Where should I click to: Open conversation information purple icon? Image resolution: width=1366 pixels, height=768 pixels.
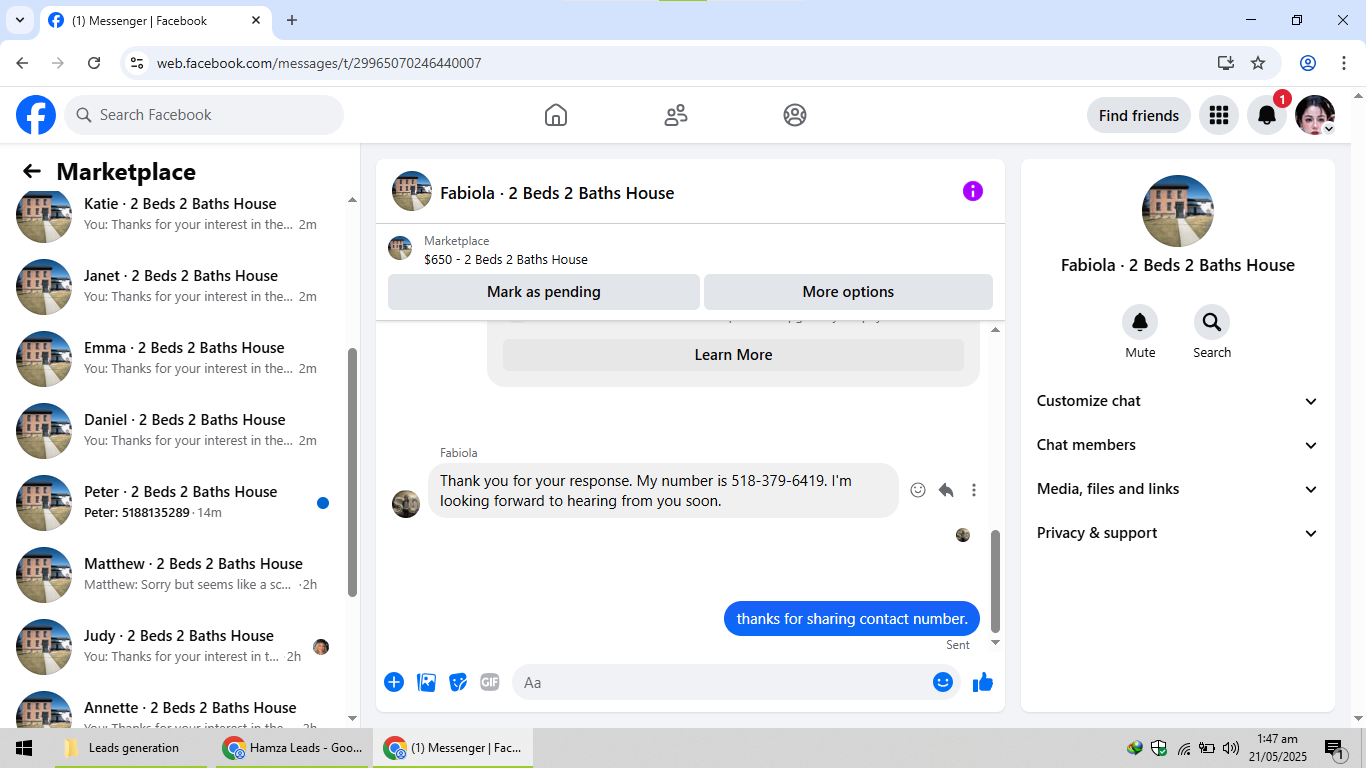973,191
